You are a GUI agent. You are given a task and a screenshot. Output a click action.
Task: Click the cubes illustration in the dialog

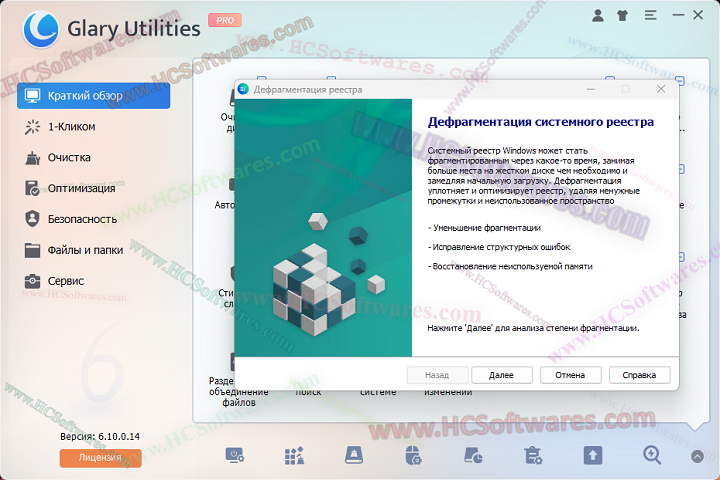[x=328, y=274]
